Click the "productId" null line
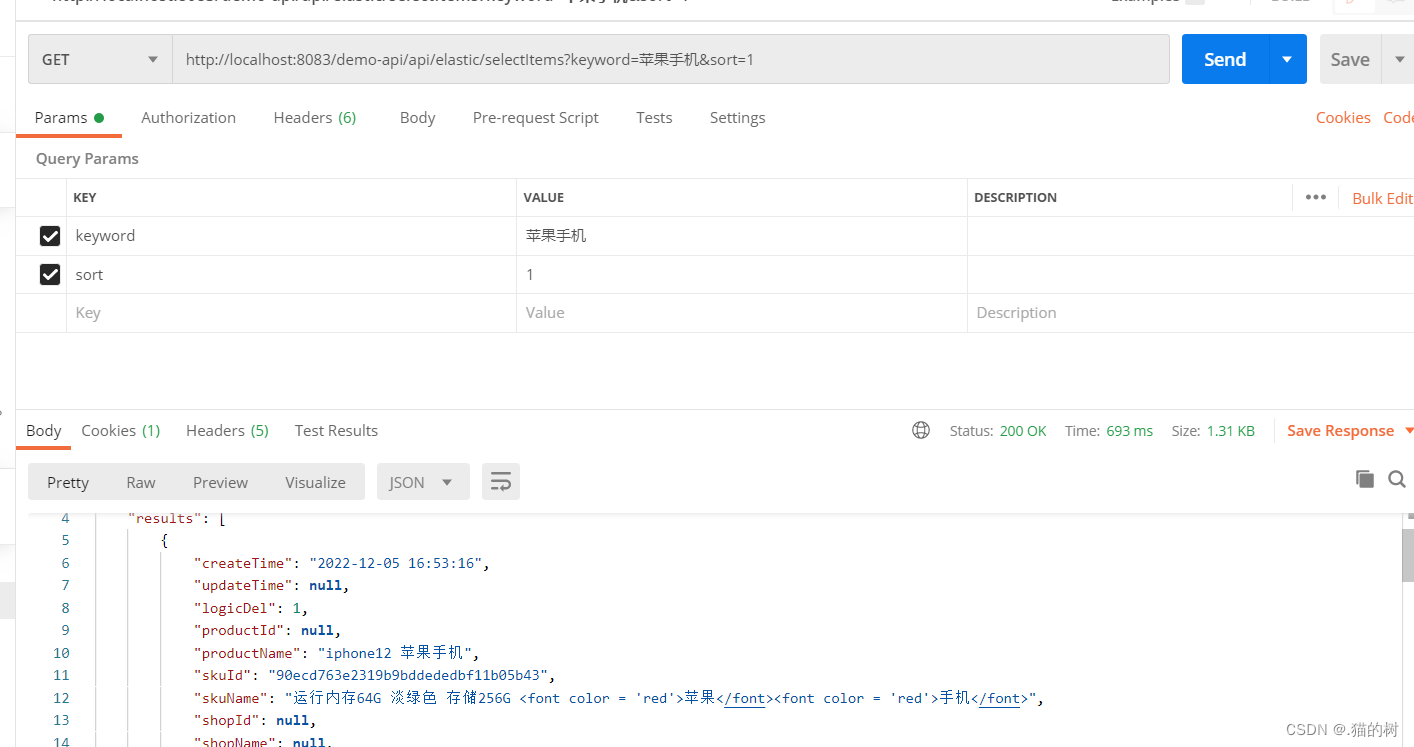 click(267, 630)
